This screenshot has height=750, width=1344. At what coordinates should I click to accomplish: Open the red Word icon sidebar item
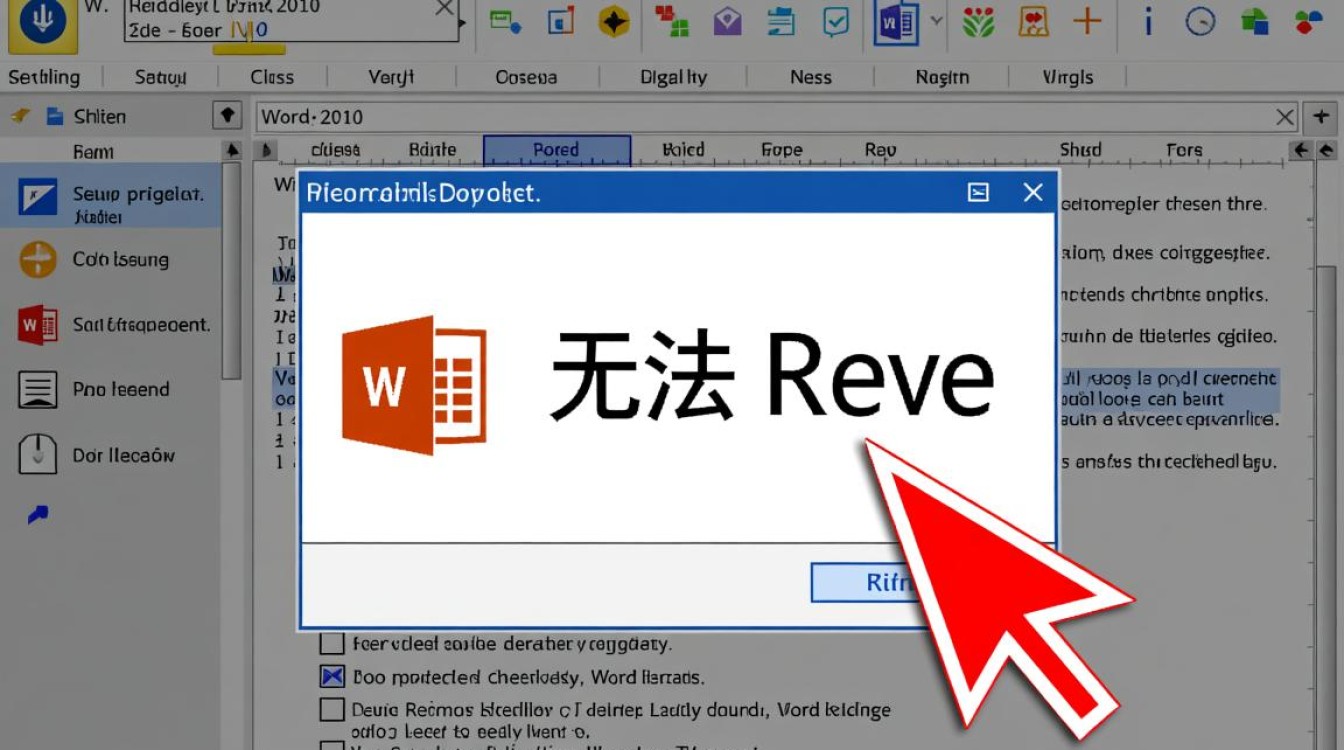pos(37,325)
